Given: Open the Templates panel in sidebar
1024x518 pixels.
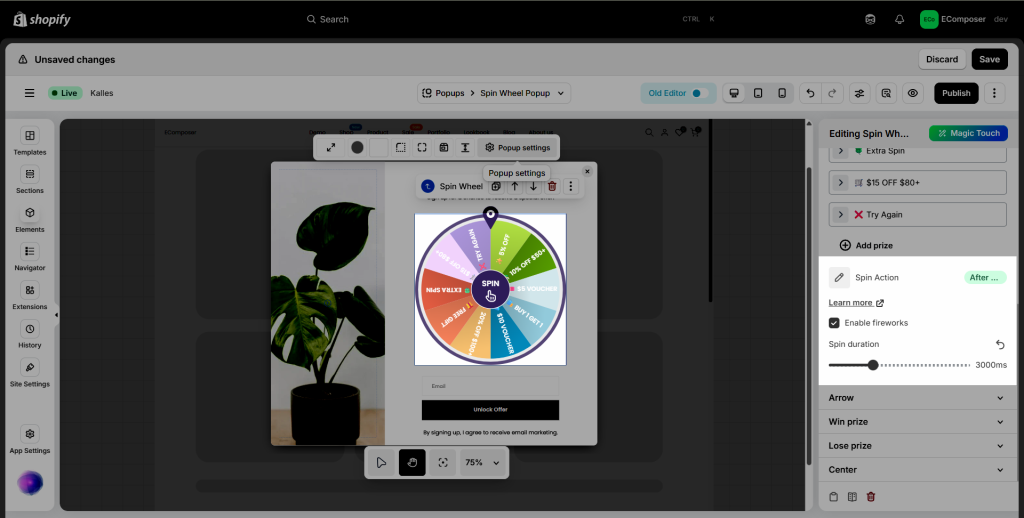Looking at the screenshot, I should (30, 141).
